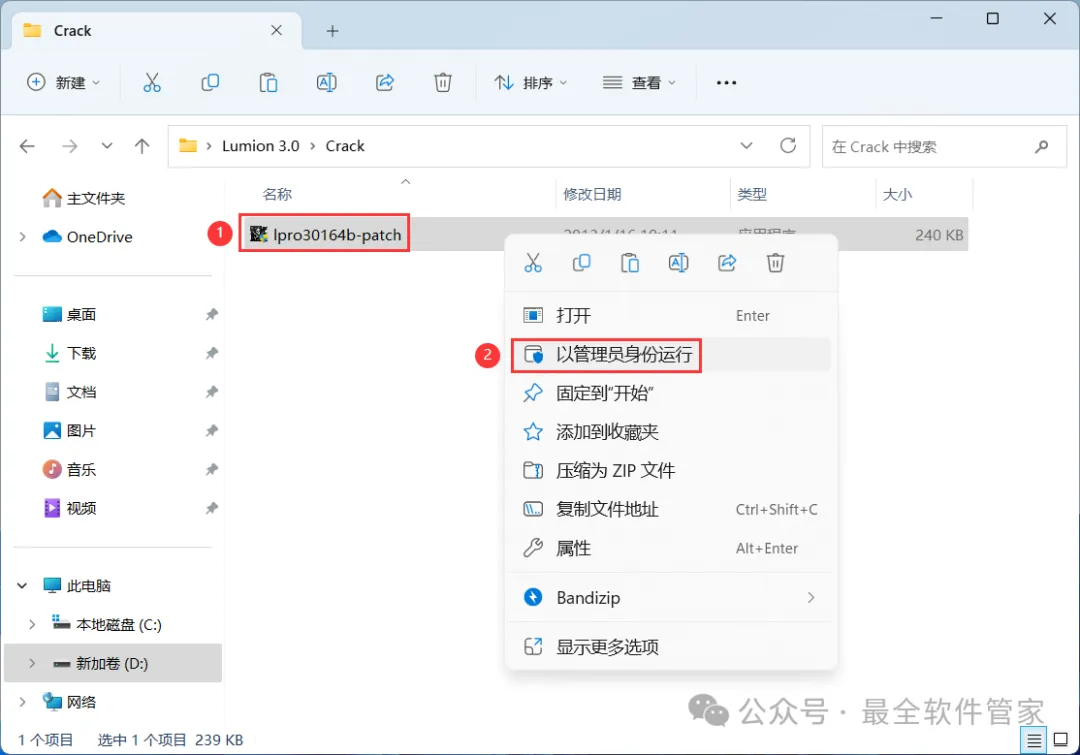
Task: Expand the 本地磁盘 (C:) node
Action: click(x=32, y=625)
